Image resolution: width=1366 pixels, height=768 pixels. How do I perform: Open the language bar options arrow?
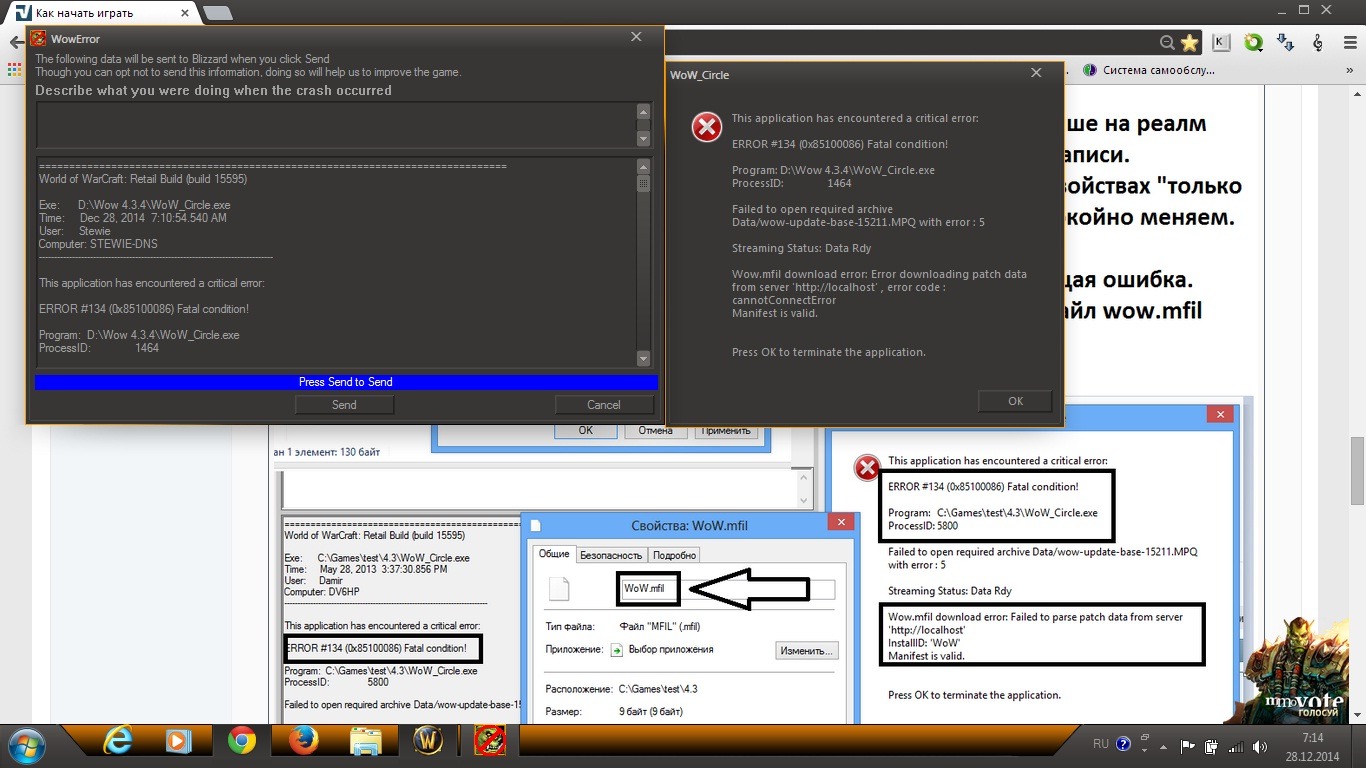coord(1144,751)
